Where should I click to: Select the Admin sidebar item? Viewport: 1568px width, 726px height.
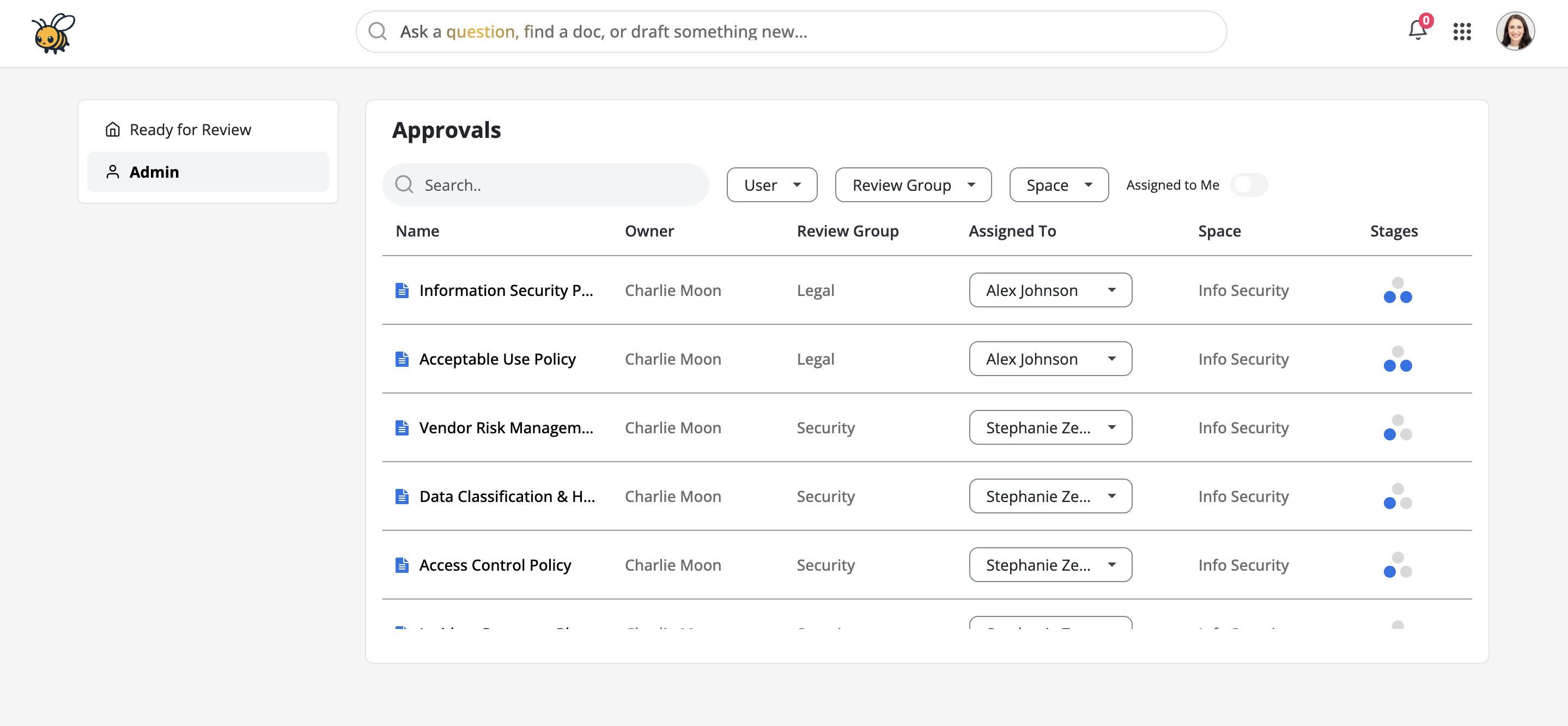point(154,172)
